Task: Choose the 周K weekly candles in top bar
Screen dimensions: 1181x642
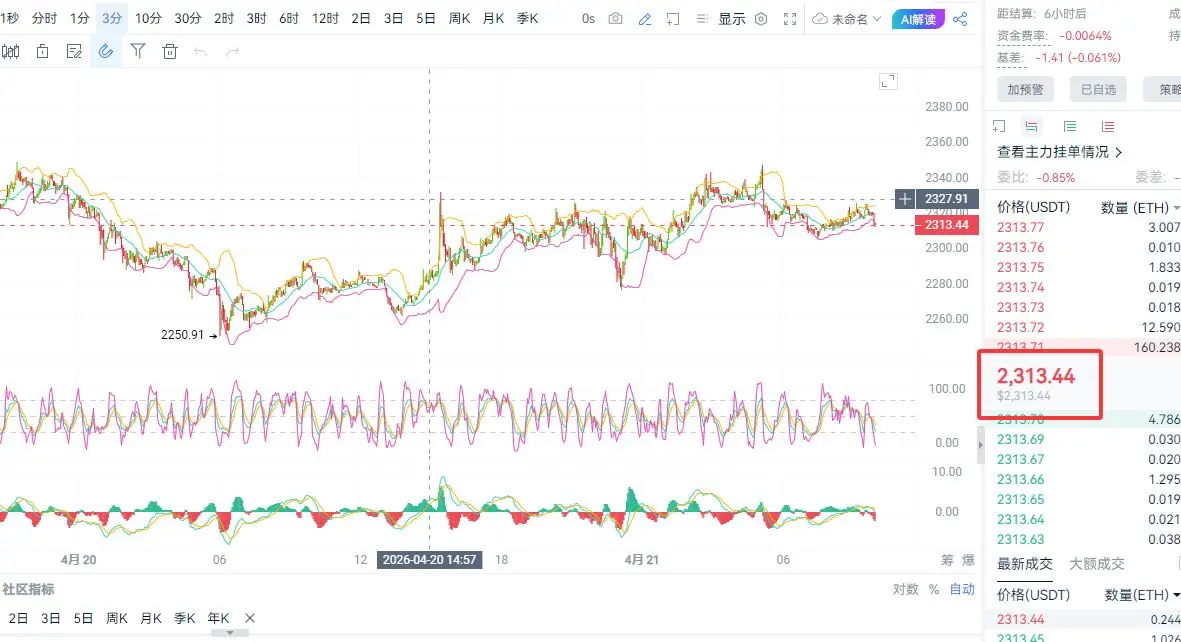Action: [x=459, y=18]
